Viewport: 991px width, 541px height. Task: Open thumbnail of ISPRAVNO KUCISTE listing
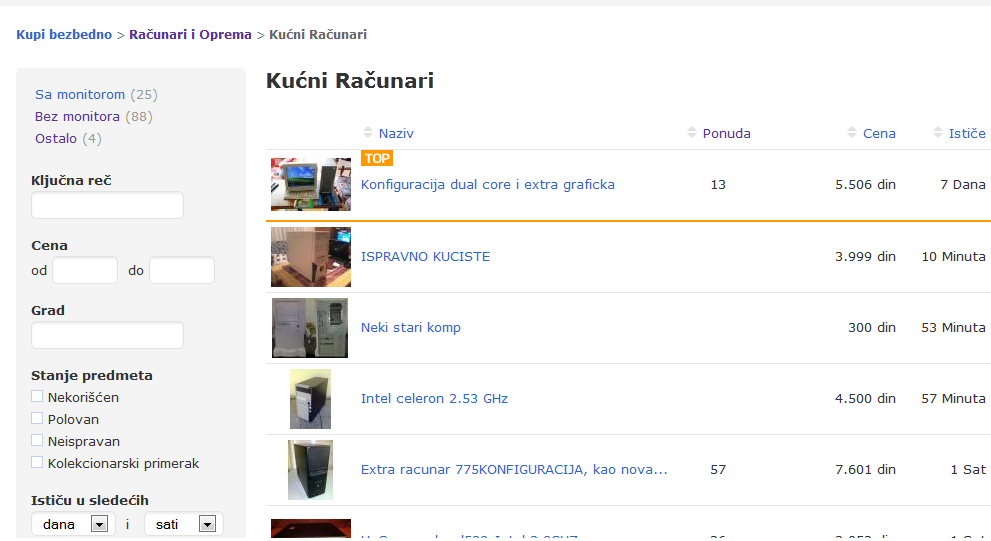(x=310, y=257)
